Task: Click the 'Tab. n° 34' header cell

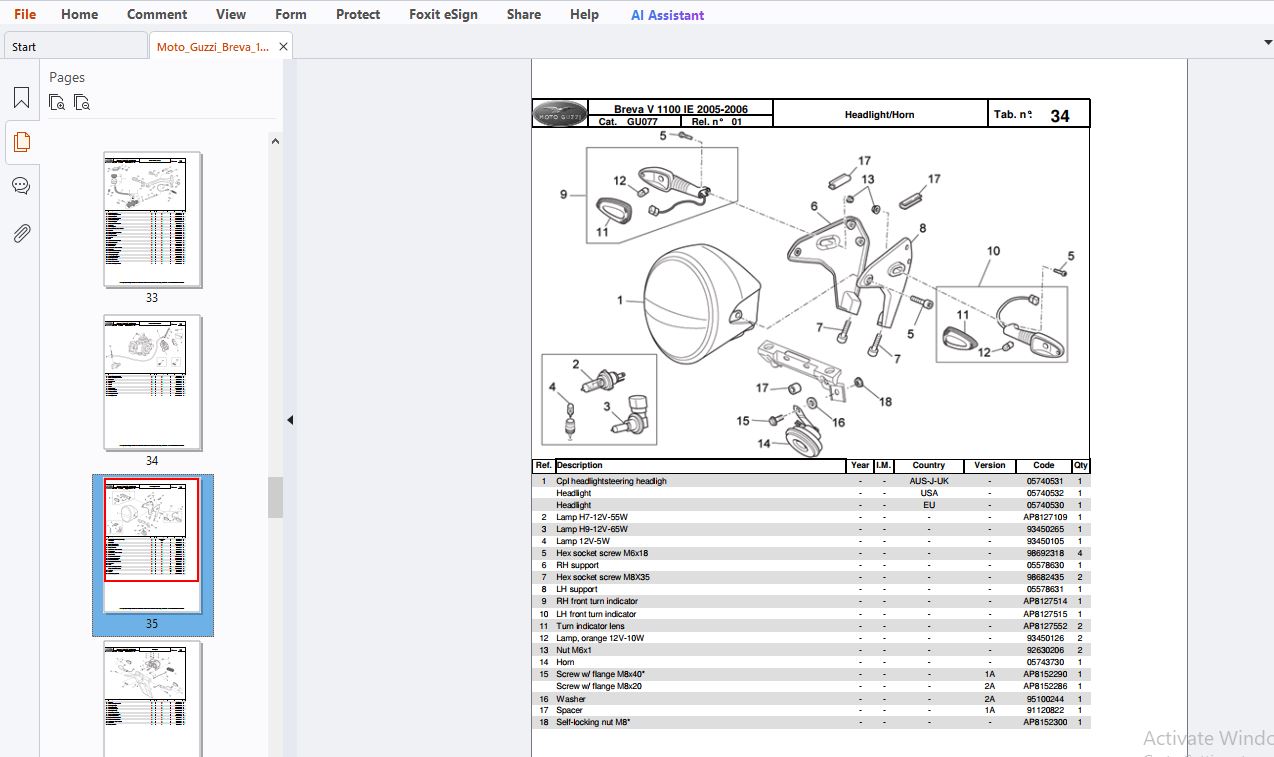Action: click(1039, 114)
